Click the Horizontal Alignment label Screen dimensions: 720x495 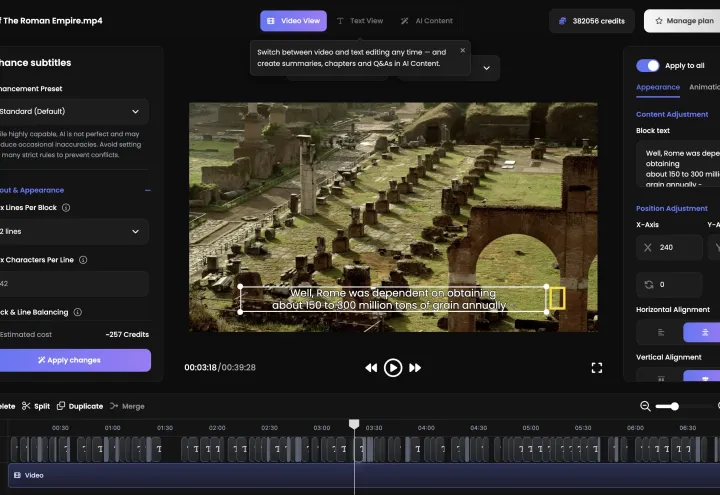click(673, 309)
